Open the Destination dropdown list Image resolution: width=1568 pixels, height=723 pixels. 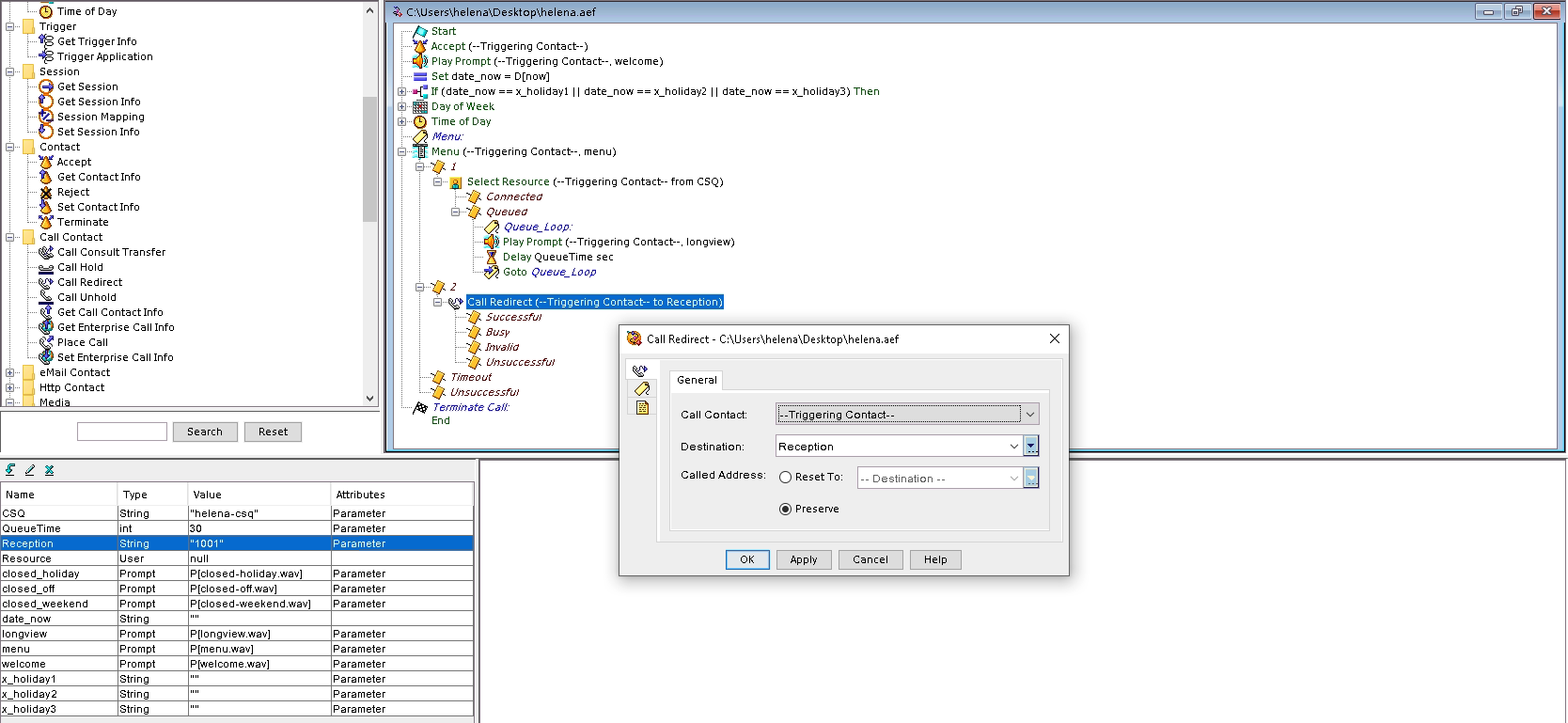1013,447
